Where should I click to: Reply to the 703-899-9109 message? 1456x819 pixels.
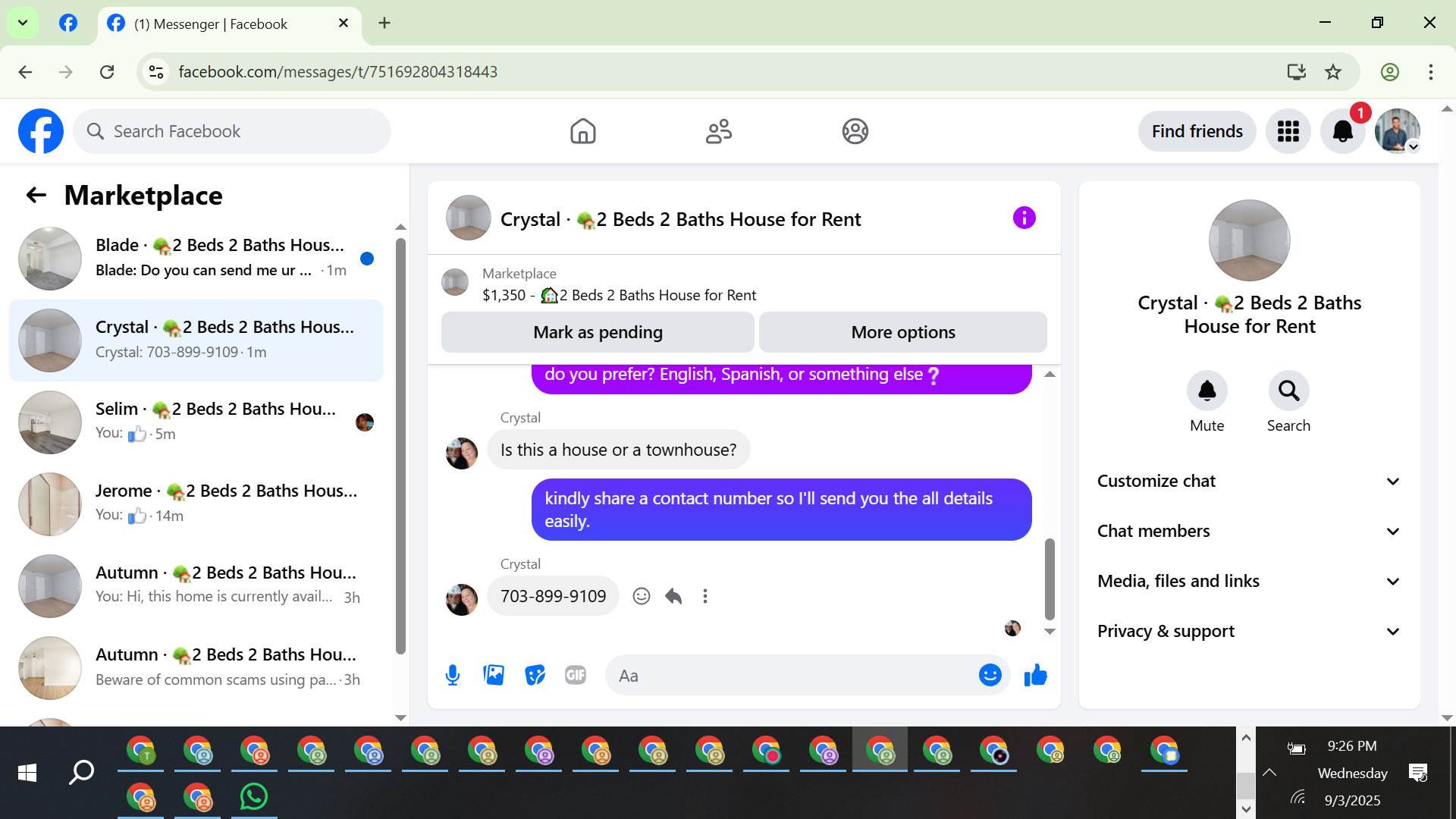[x=673, y=596]
